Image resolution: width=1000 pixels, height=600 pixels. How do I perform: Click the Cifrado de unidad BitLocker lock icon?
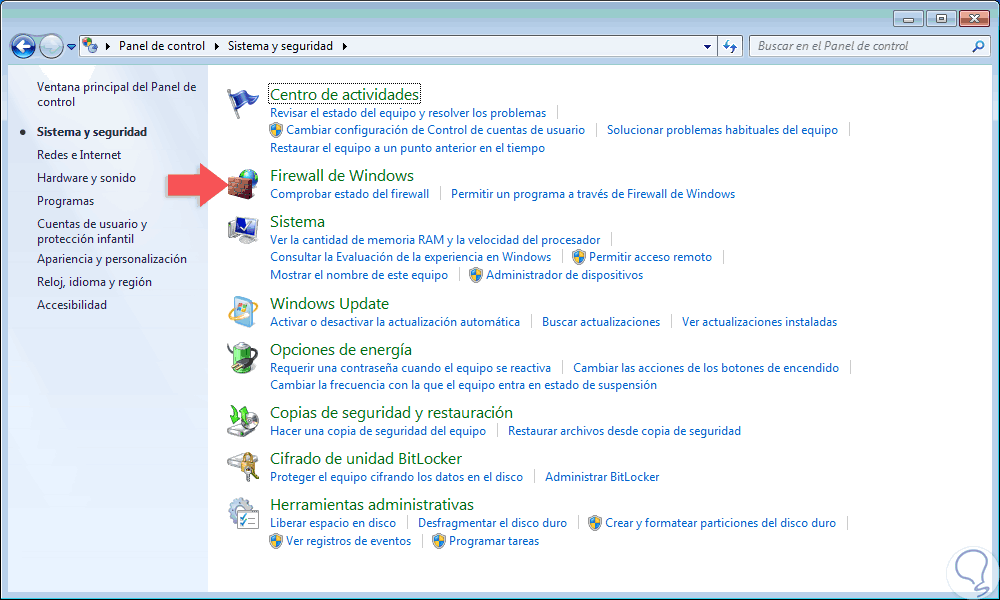click(243, 467)
